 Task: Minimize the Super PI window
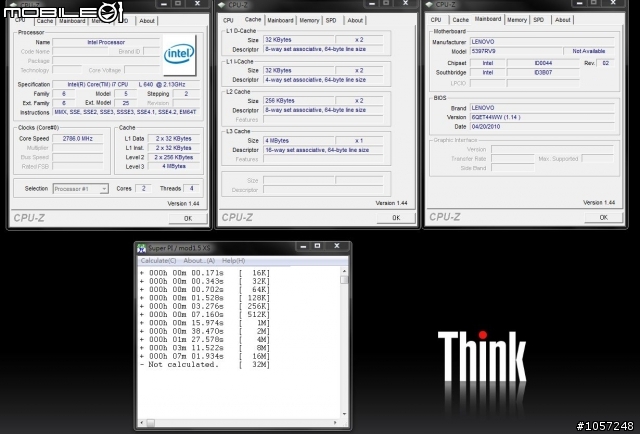pos(303,246)
